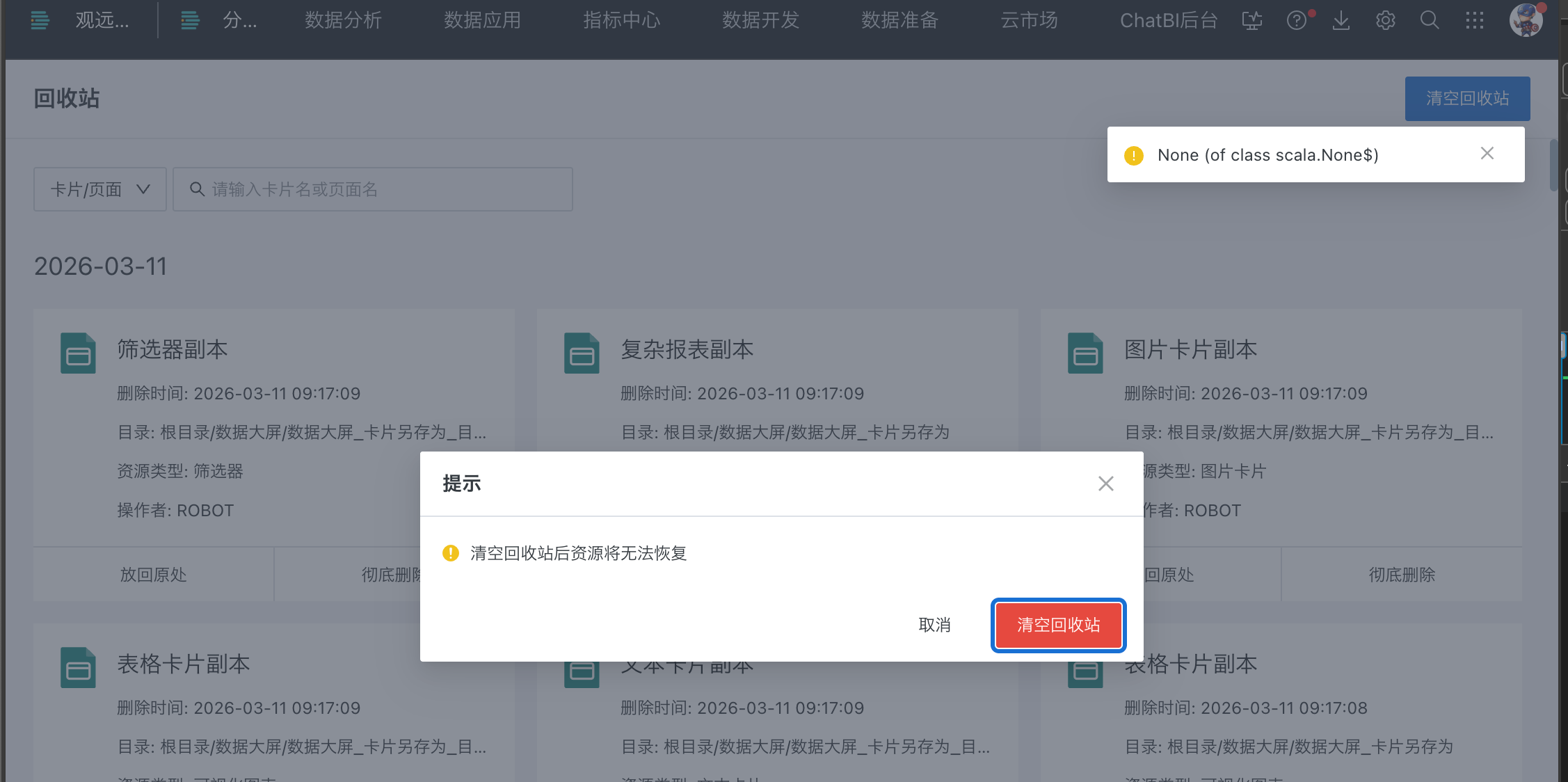
Task: Click the document icon on 筛选器副本 card
Action: pos(79,353)
